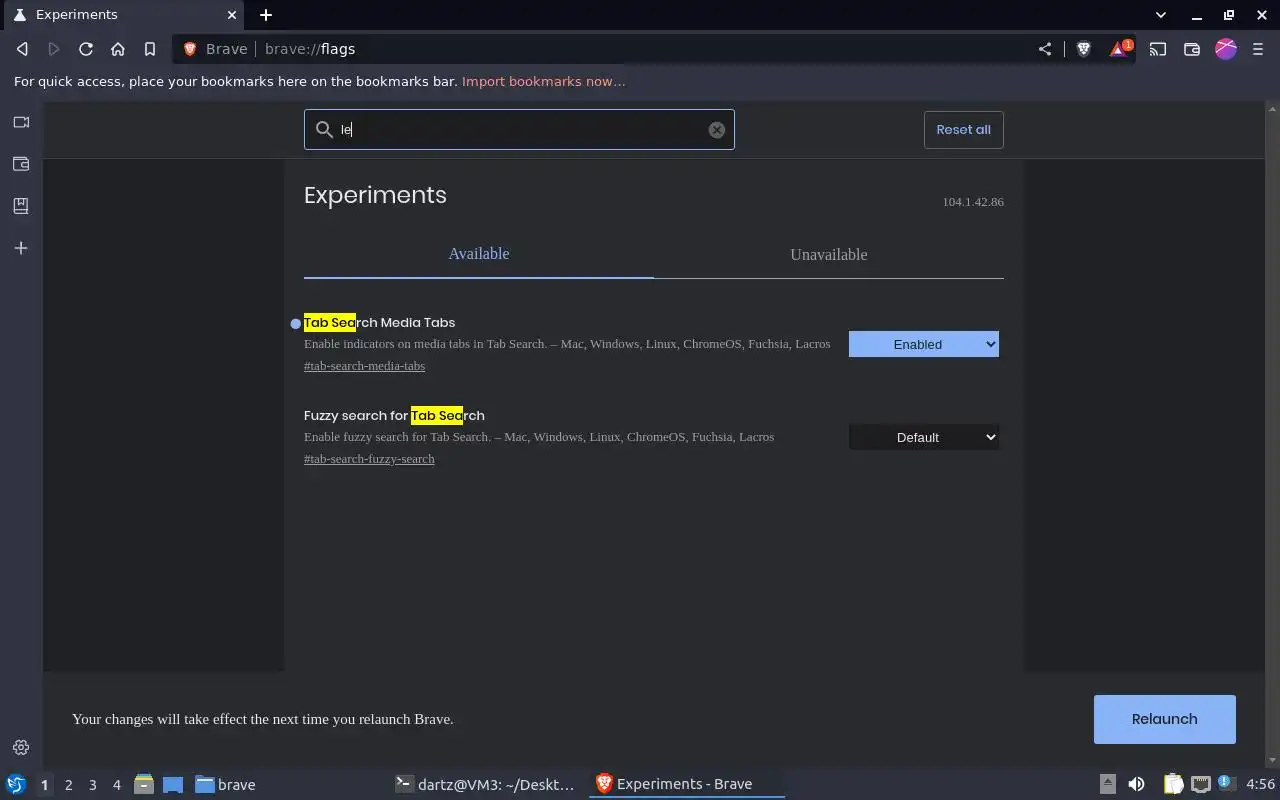Image resolution: width=1280 pixels, height=800 pixels.
Task: Open the tab search dropdown arrow
Action: [x=1161, y=15]
